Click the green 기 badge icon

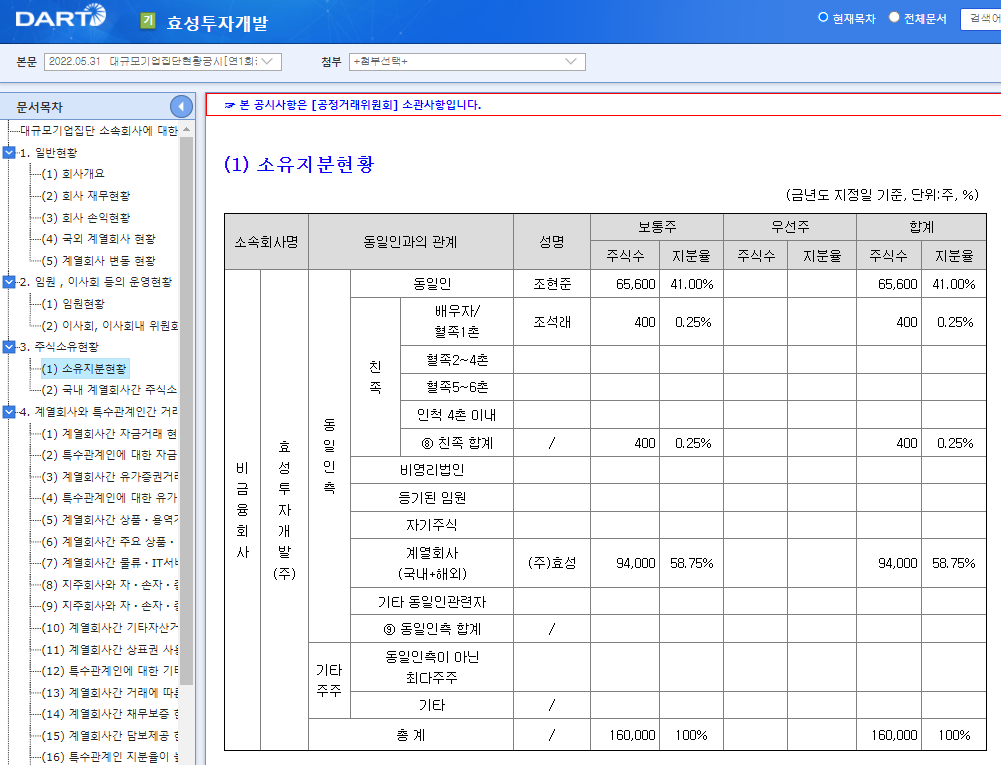148,21
